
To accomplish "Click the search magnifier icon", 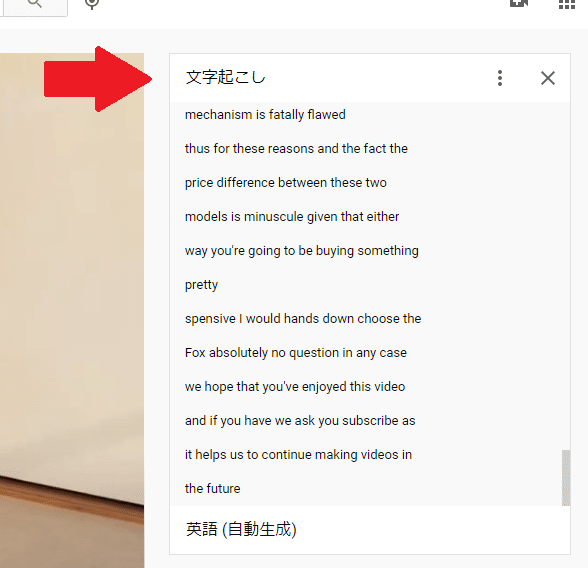I will coord(34,3).
